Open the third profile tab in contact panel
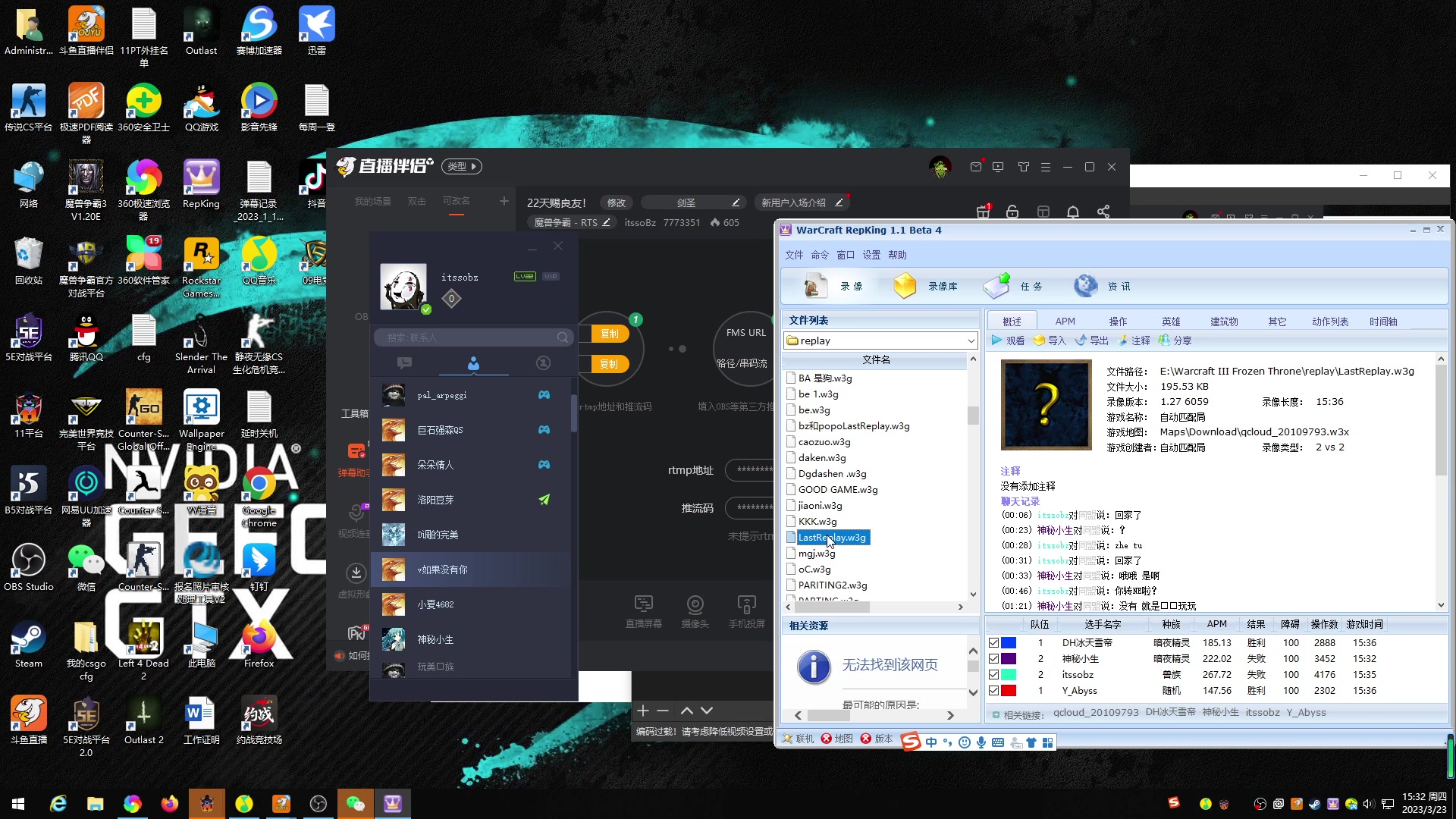Image resolution: width=1456 pixels, height=819 pixels. coord(543,363)
